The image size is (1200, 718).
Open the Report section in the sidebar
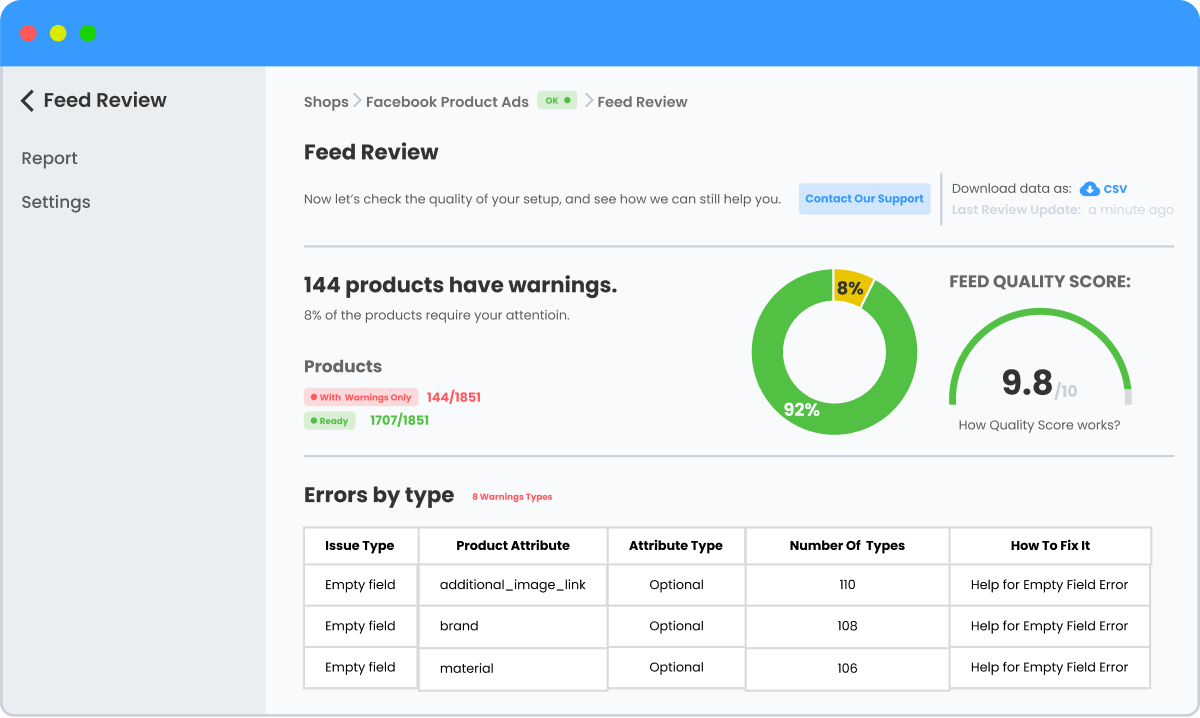[x=49, y=158]
